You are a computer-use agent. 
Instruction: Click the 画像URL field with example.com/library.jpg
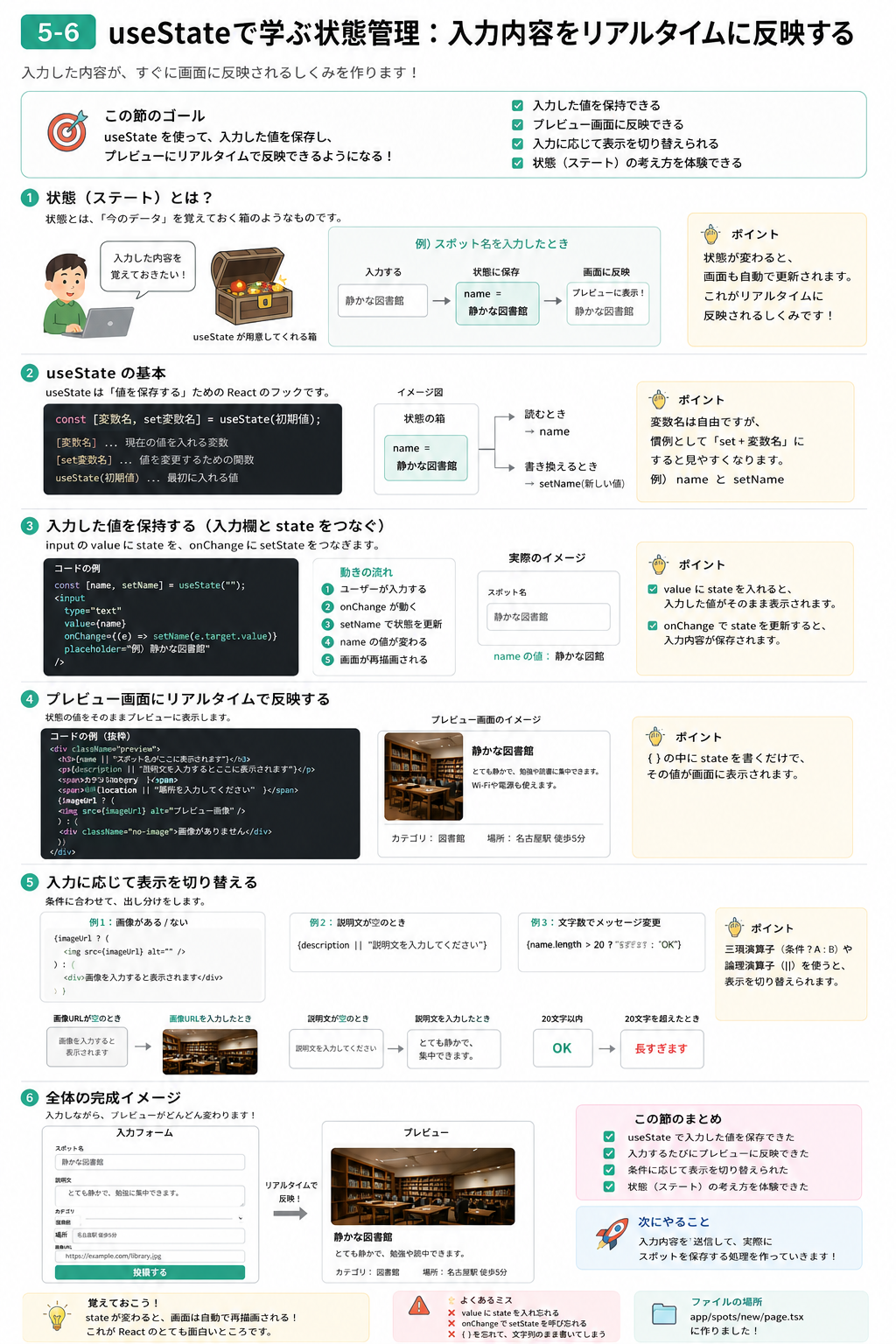click(150, 1256)
